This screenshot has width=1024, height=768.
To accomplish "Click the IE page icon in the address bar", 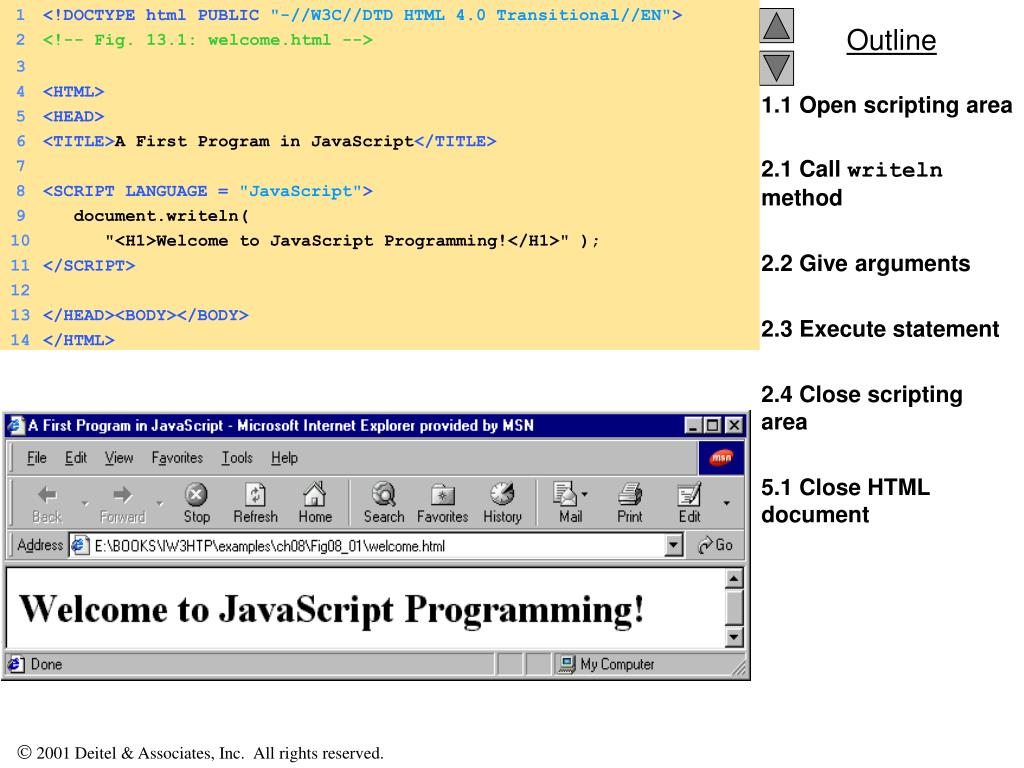I will tap(79, 545).
